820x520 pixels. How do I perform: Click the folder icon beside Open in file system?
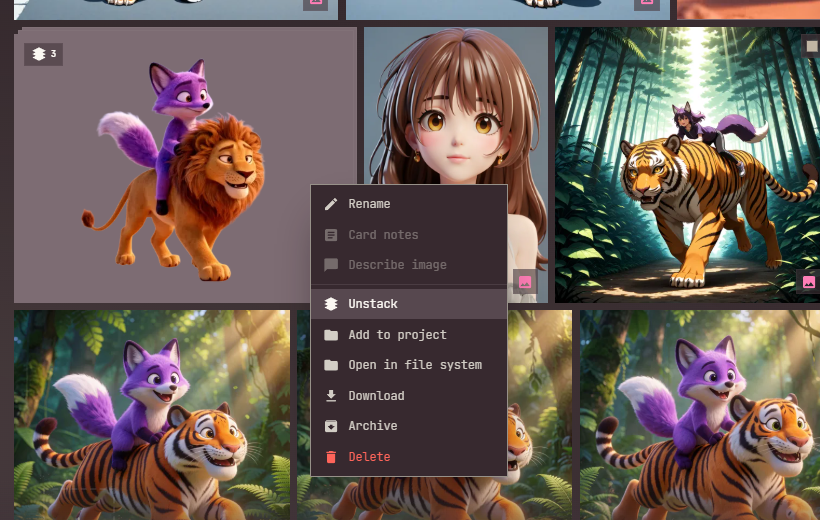[x=331, y=365]
